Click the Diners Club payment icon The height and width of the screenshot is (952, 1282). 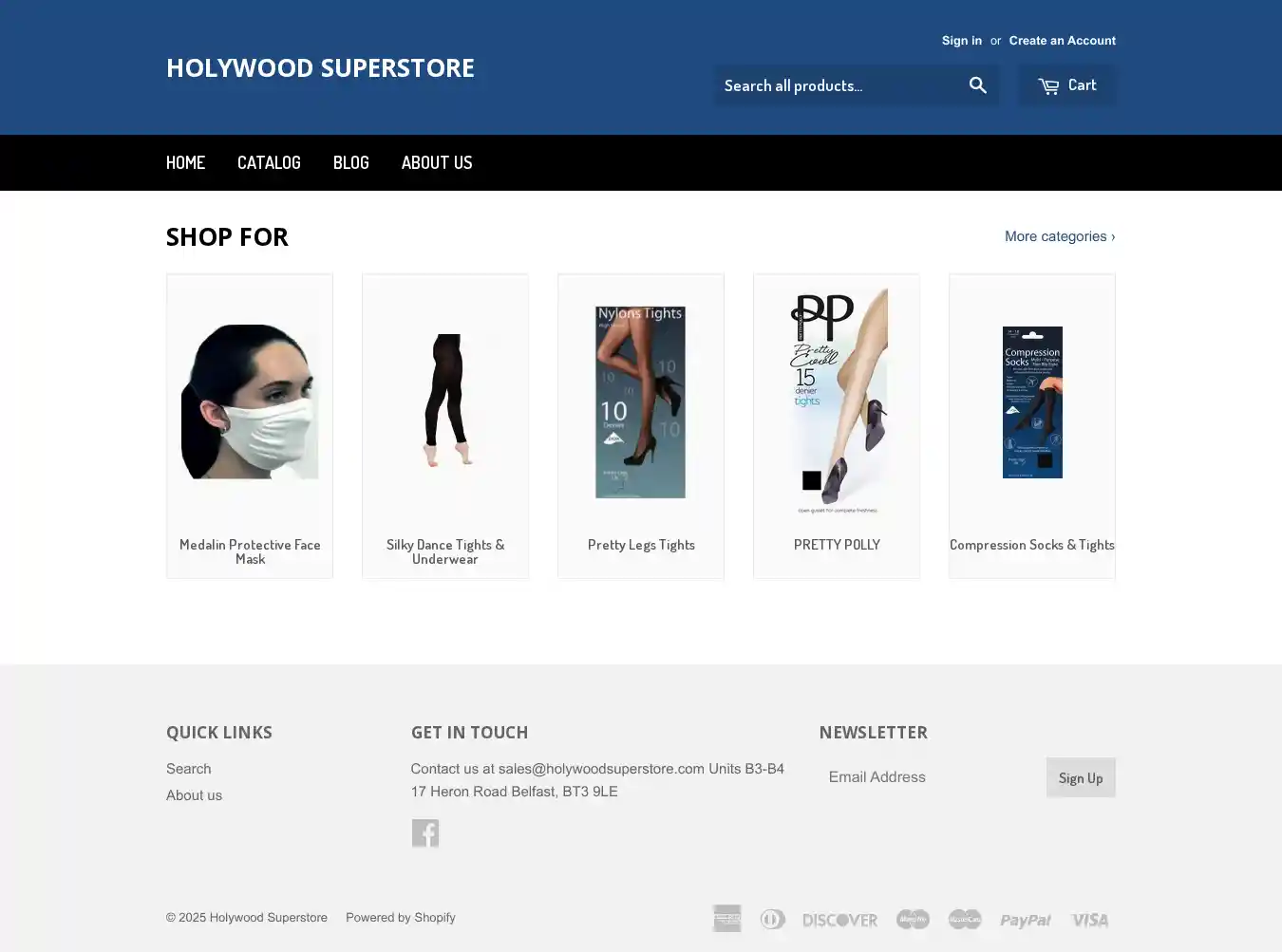[773, 919]
